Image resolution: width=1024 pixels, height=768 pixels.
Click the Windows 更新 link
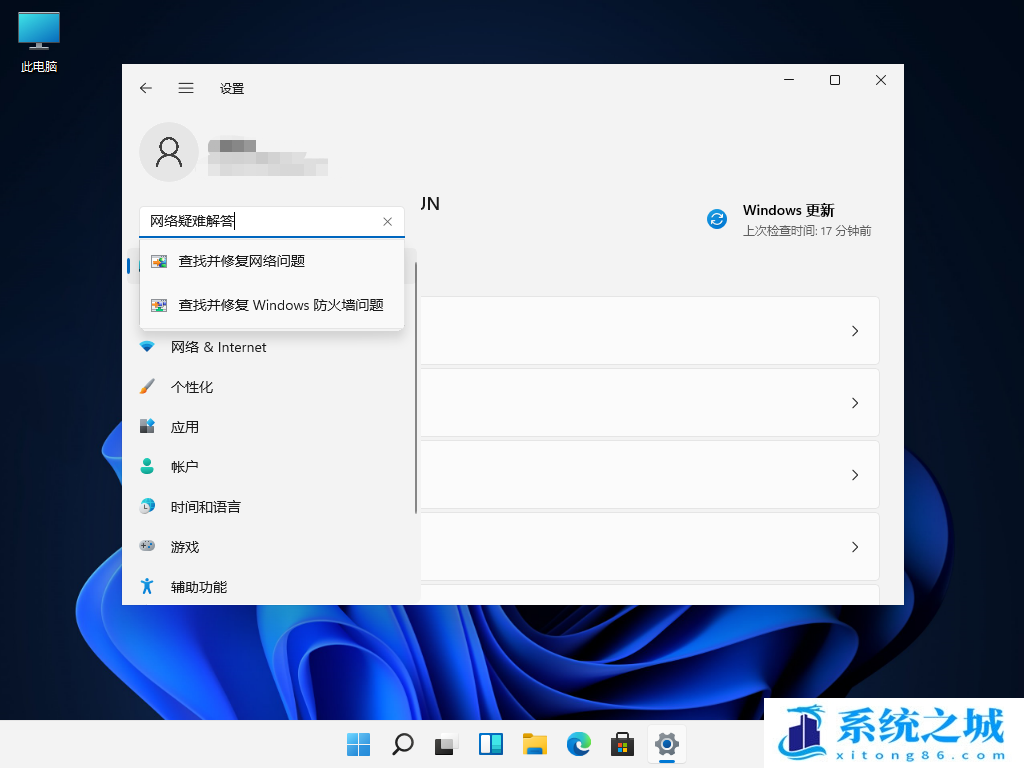(x=788, y=211)
